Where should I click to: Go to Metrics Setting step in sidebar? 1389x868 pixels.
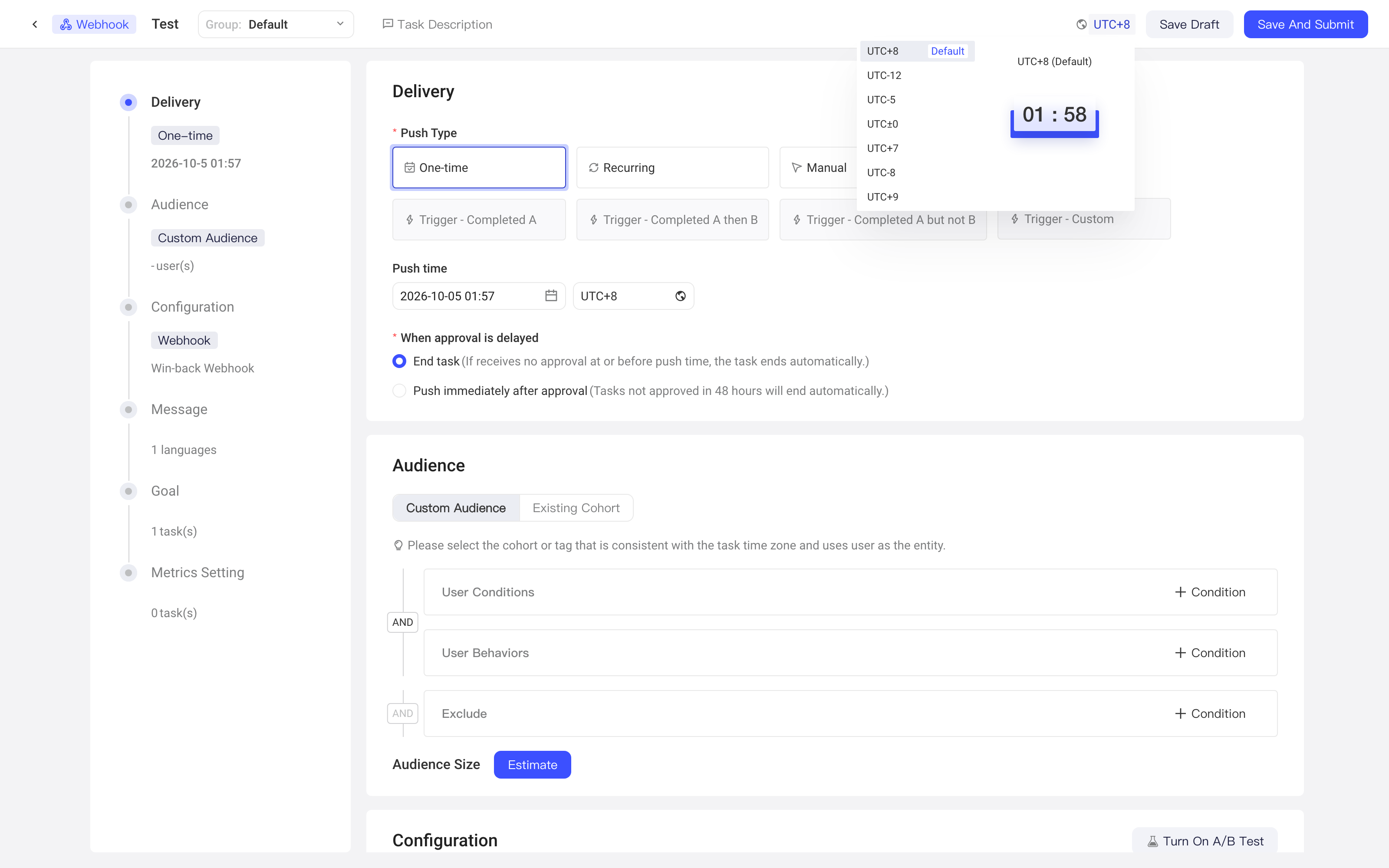[197, 572]
